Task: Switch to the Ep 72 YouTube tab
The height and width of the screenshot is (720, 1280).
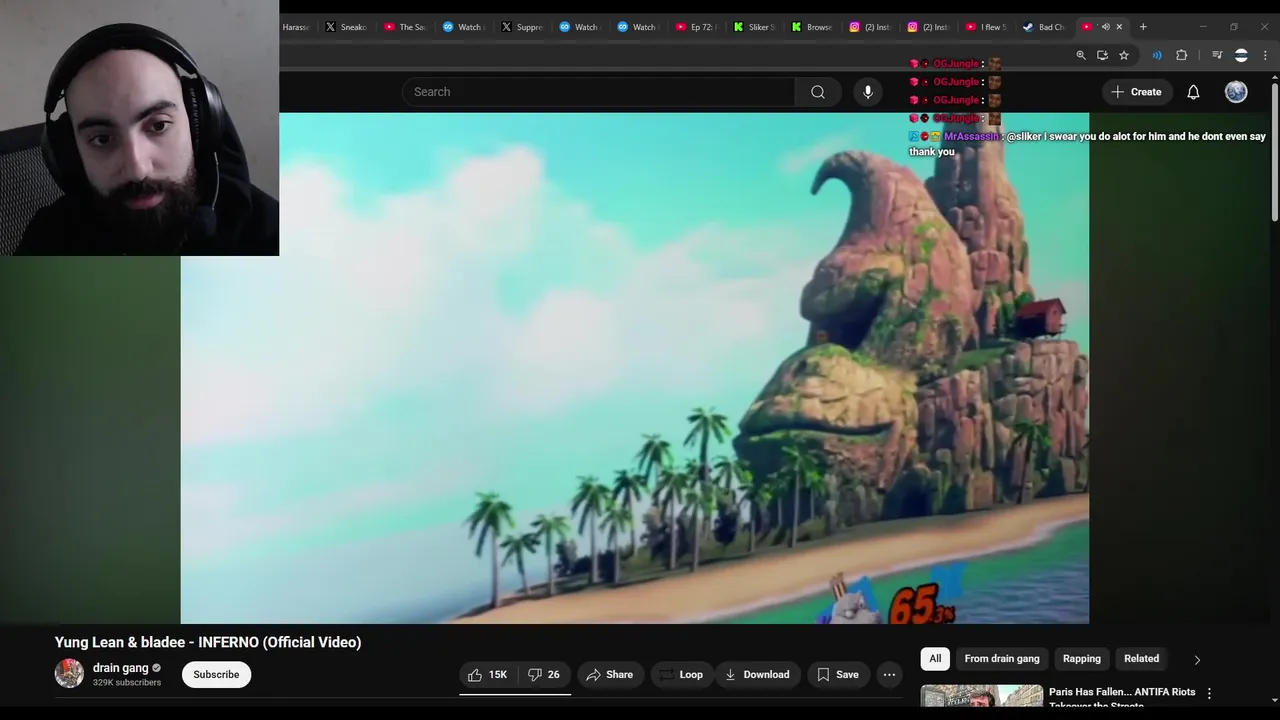Action: click(x=696, y=27)
